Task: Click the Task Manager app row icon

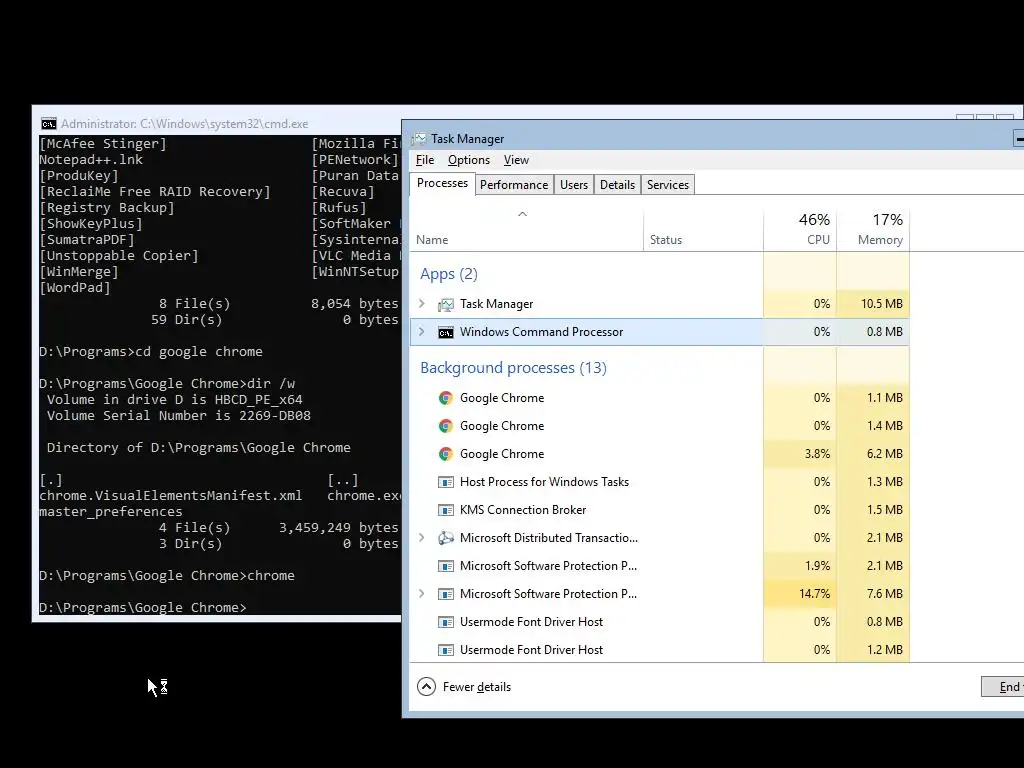Action: [445, 304]
